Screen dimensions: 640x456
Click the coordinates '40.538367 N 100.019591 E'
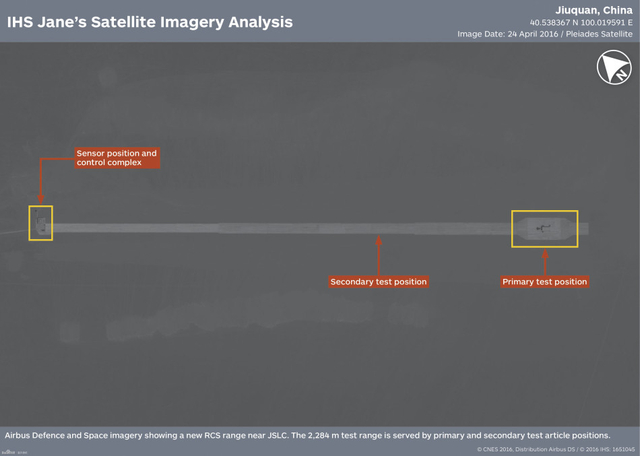click(x=581, y=22)
